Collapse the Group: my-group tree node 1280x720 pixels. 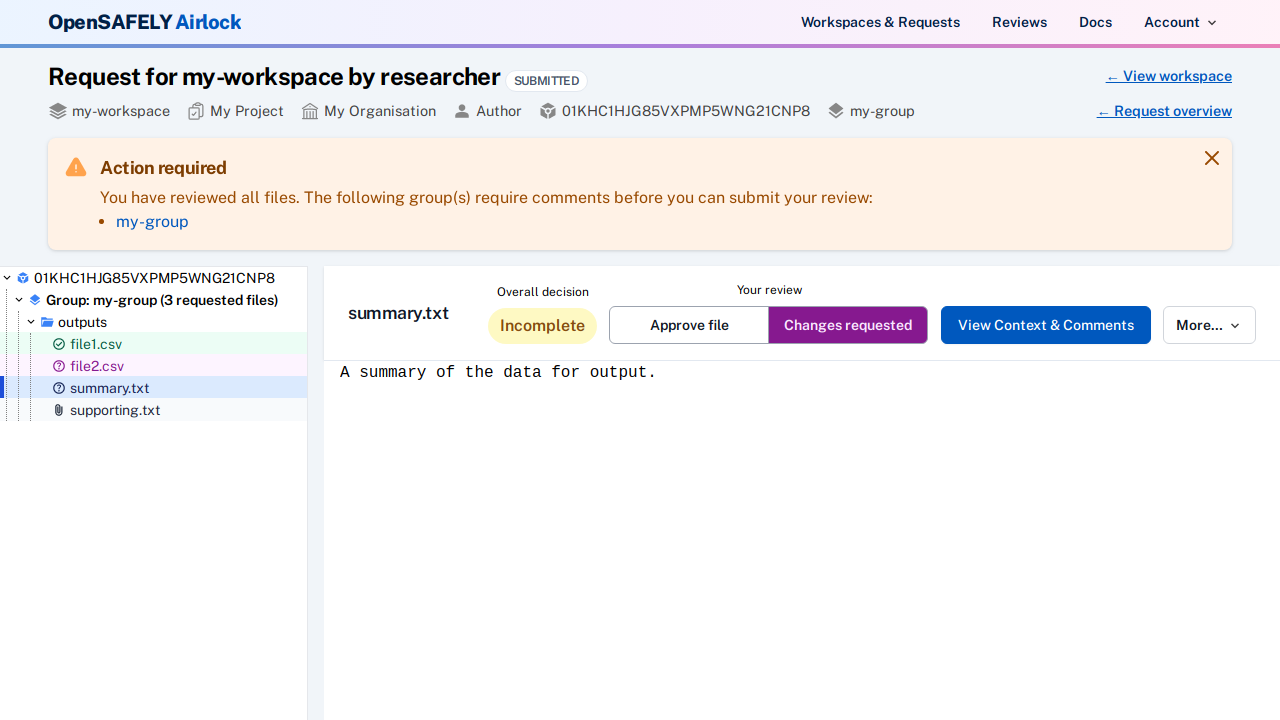point(18,300)
